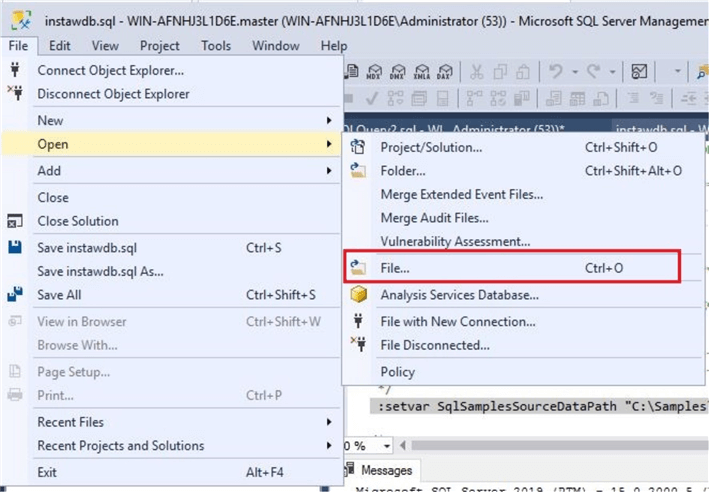Select Results to Text icon
709x492 pixels.
pyautogui.click(x=553, y=98)
